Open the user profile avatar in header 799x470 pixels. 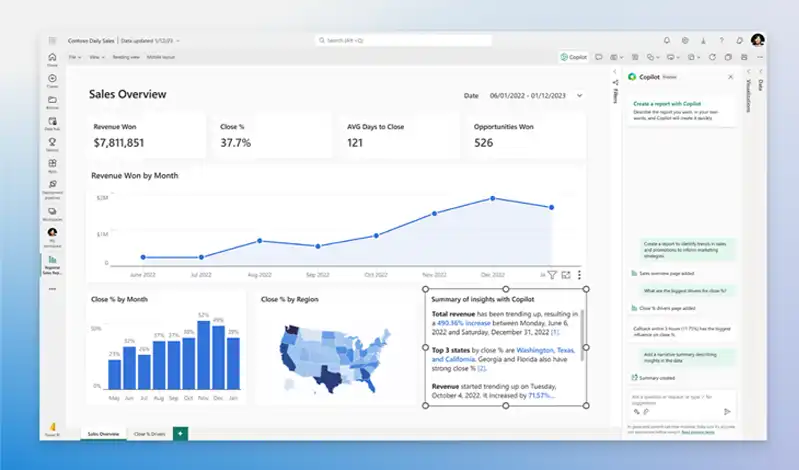pos(758,40)
